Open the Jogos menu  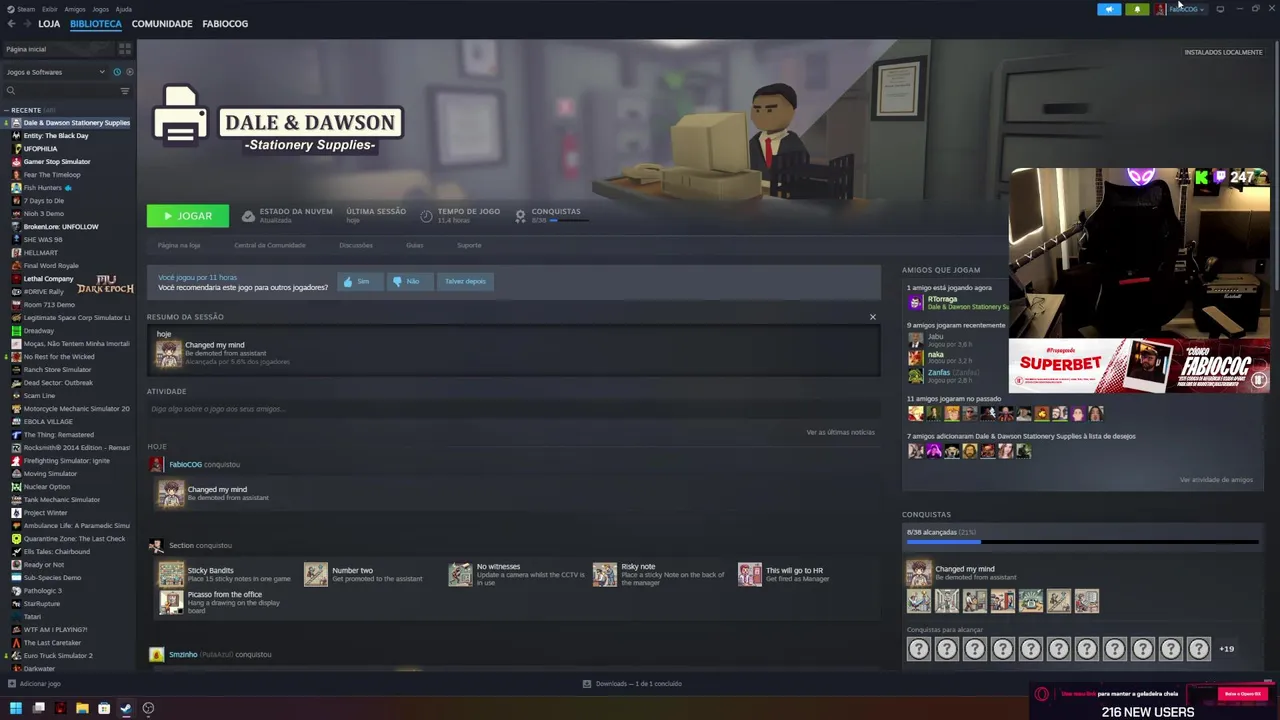[100, 9]
